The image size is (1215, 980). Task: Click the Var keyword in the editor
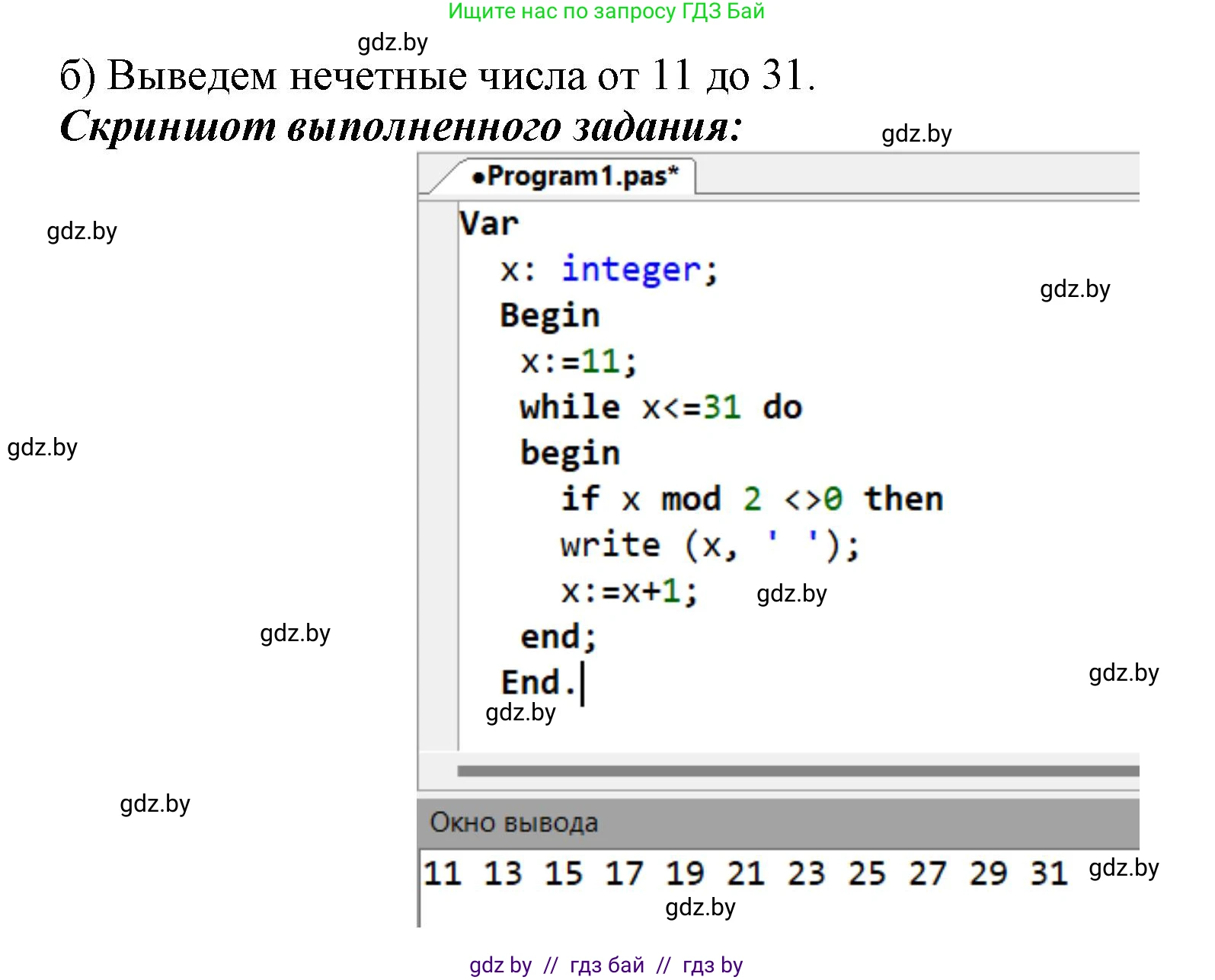coord(488,224)
